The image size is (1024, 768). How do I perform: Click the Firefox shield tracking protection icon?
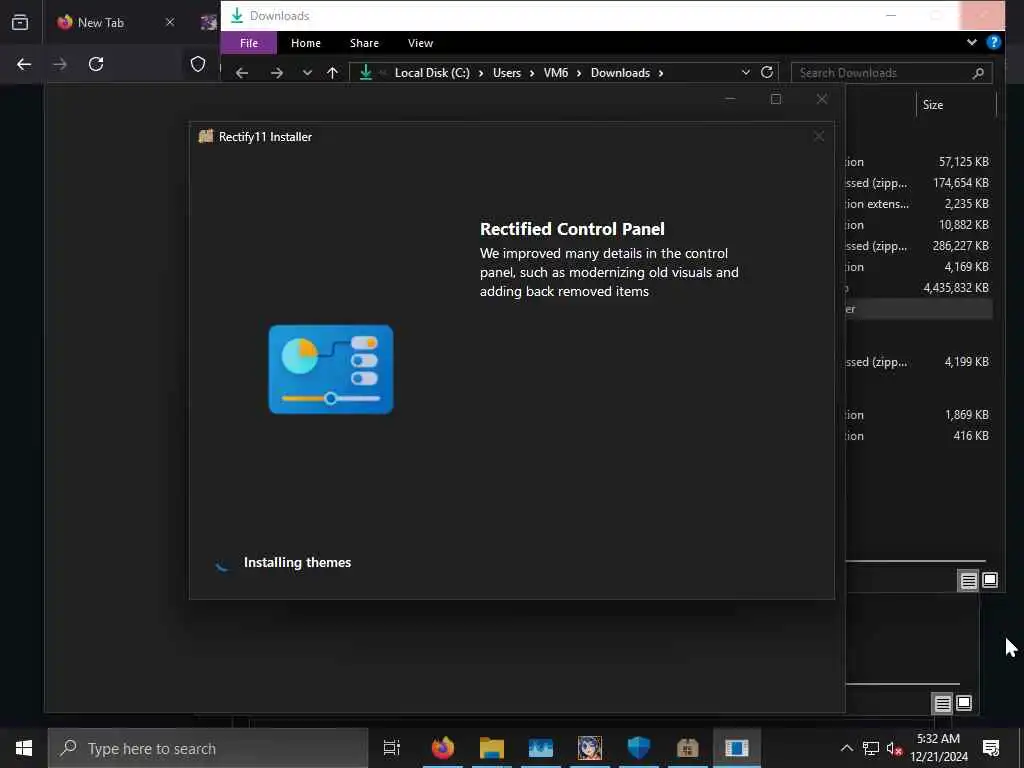(x=198, y=64)
